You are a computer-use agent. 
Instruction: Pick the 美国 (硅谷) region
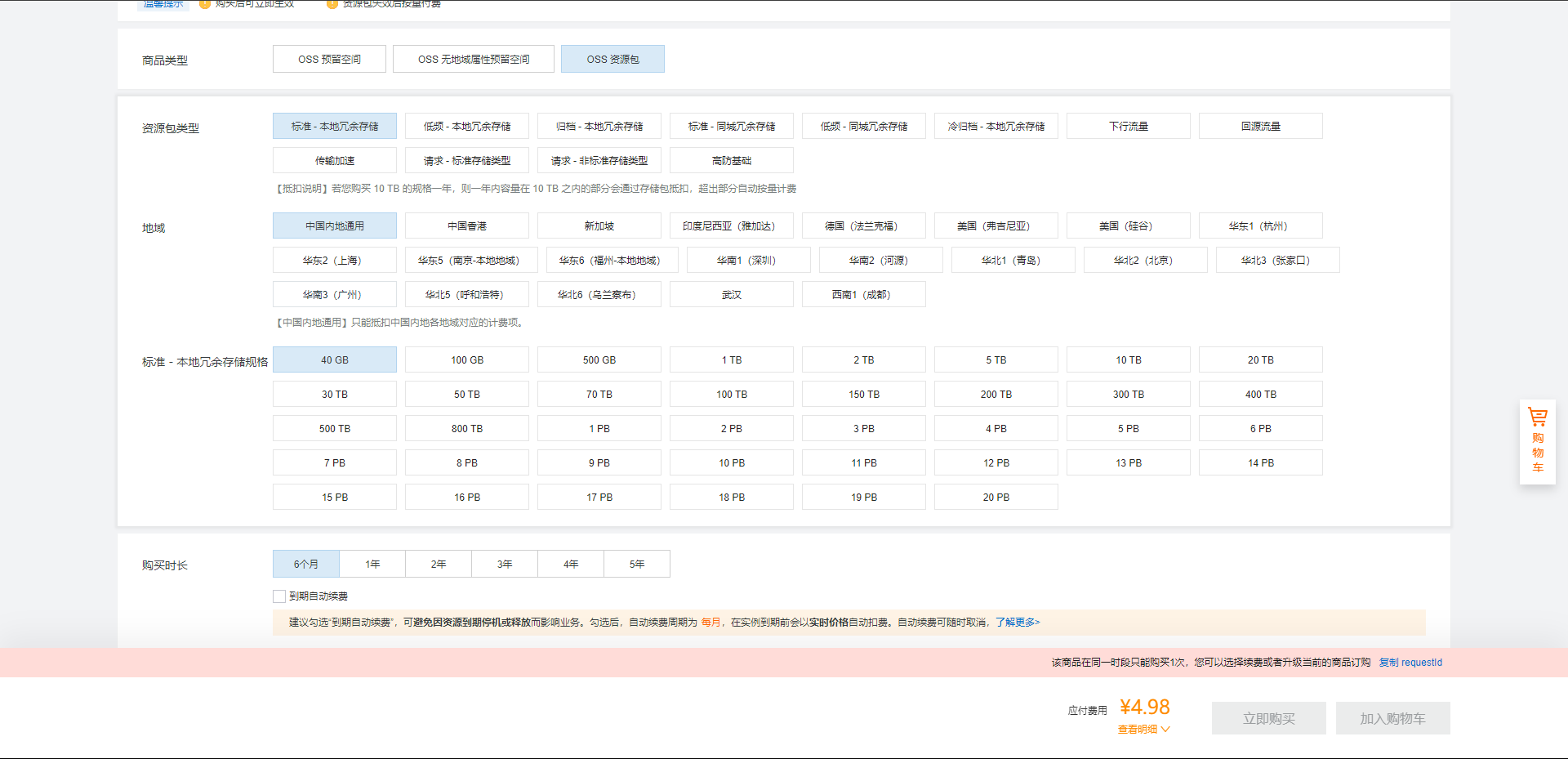[x=1129, y=225]
